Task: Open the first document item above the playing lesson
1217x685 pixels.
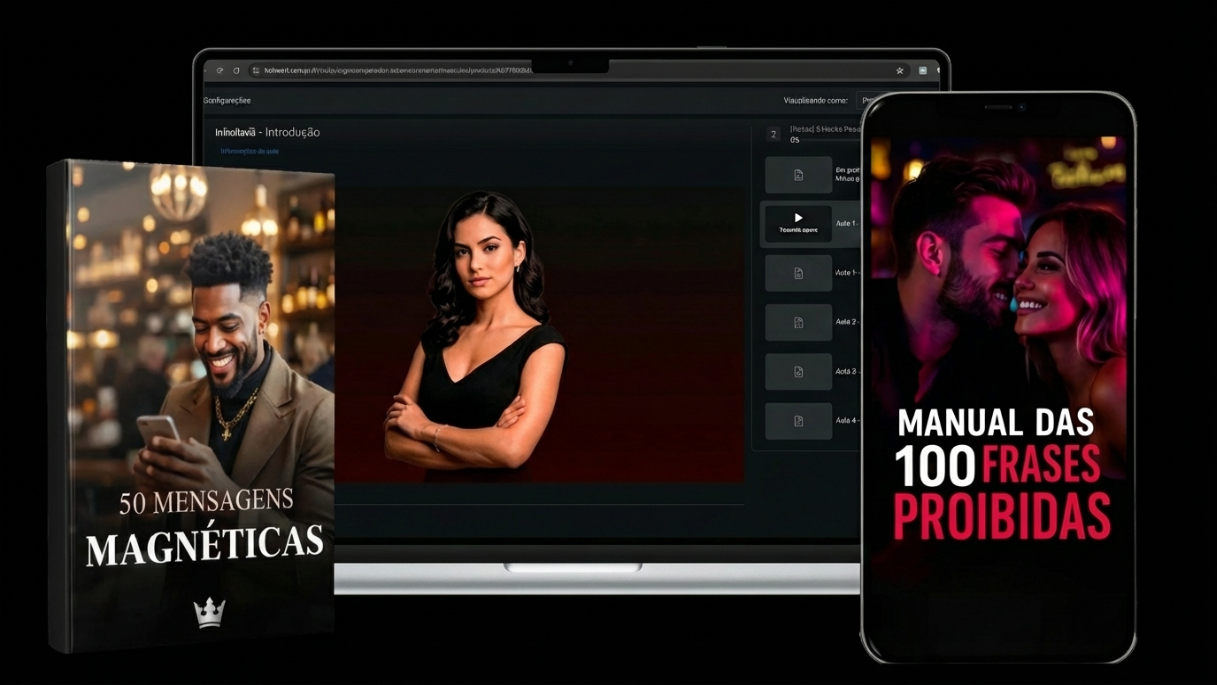Action: click(x=798, y=175)
